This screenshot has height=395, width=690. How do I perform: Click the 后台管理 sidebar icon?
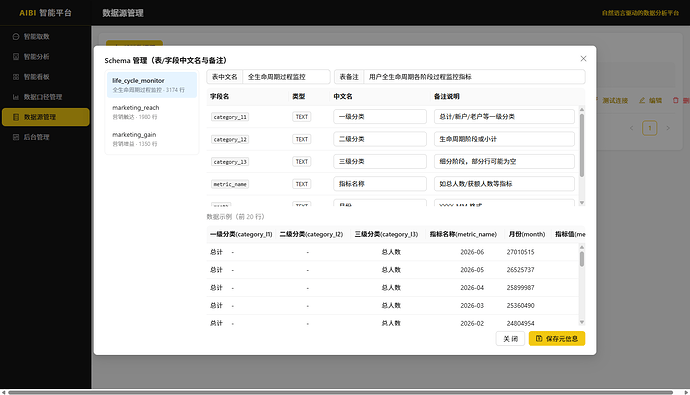16,137
